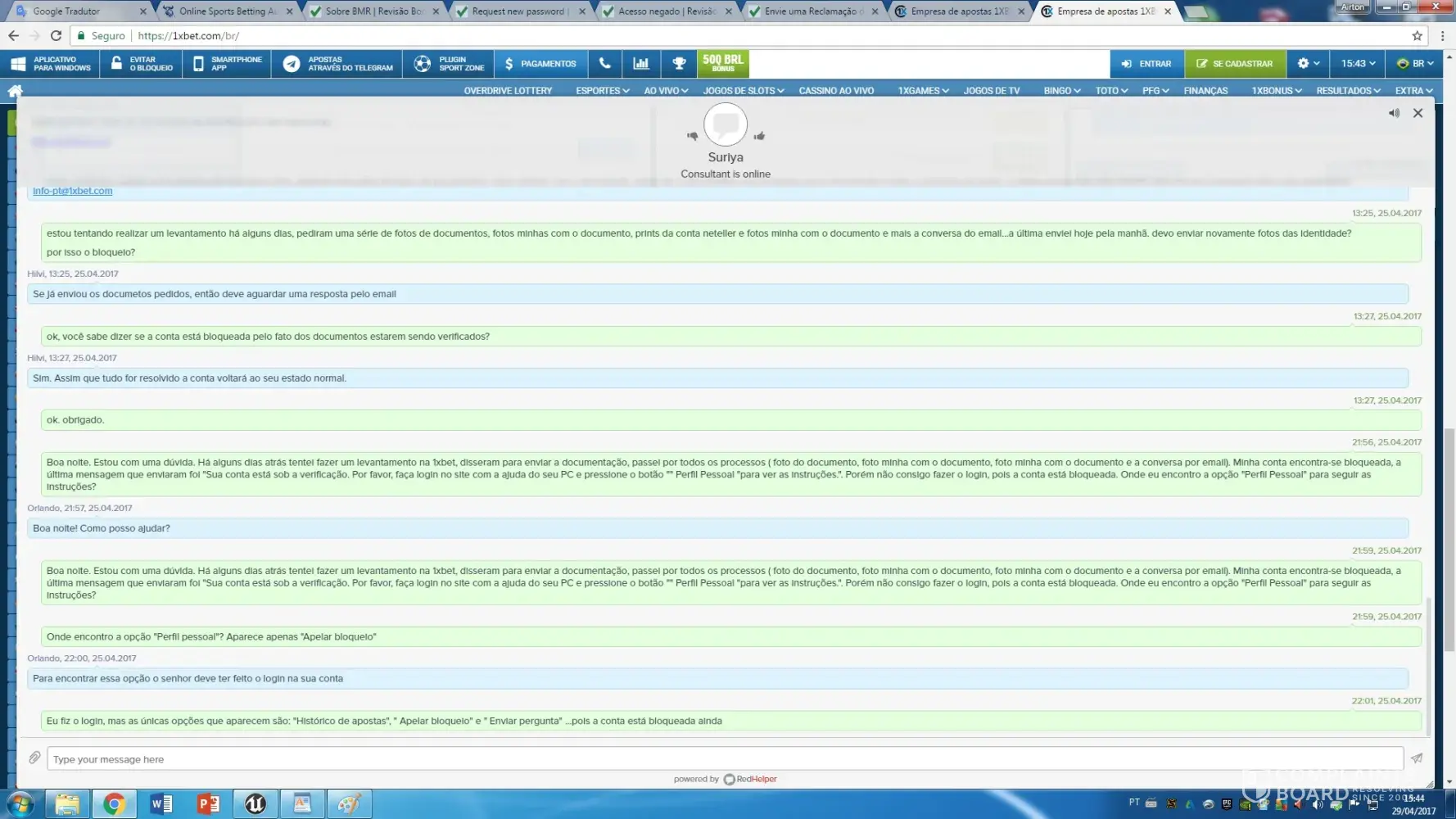Click the Nvidia tray icon
This screenshot has width=1456, height=819.
click(x=1245, y=804)
